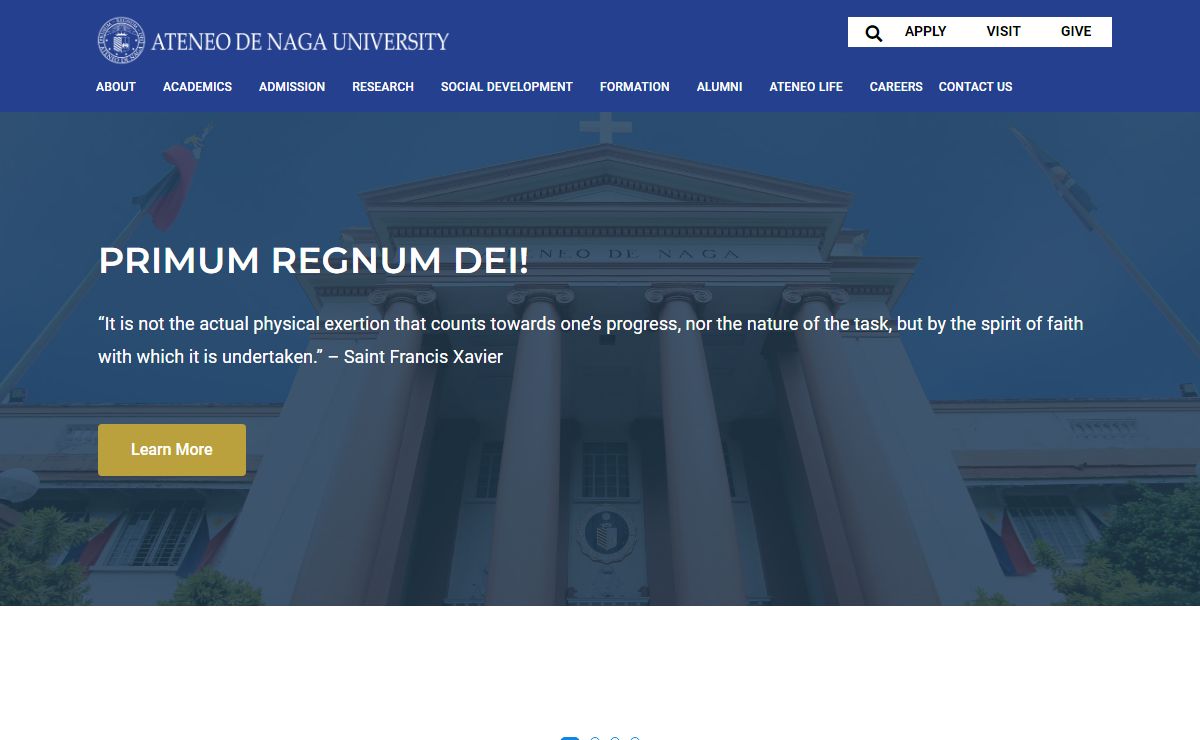Click the APPLY link

click(925, 31)
